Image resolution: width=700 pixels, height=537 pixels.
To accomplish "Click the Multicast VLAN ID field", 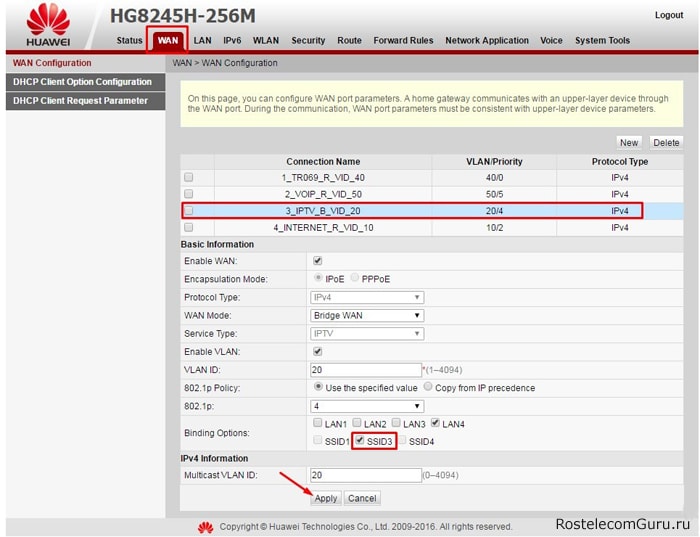I will [365, 476].
